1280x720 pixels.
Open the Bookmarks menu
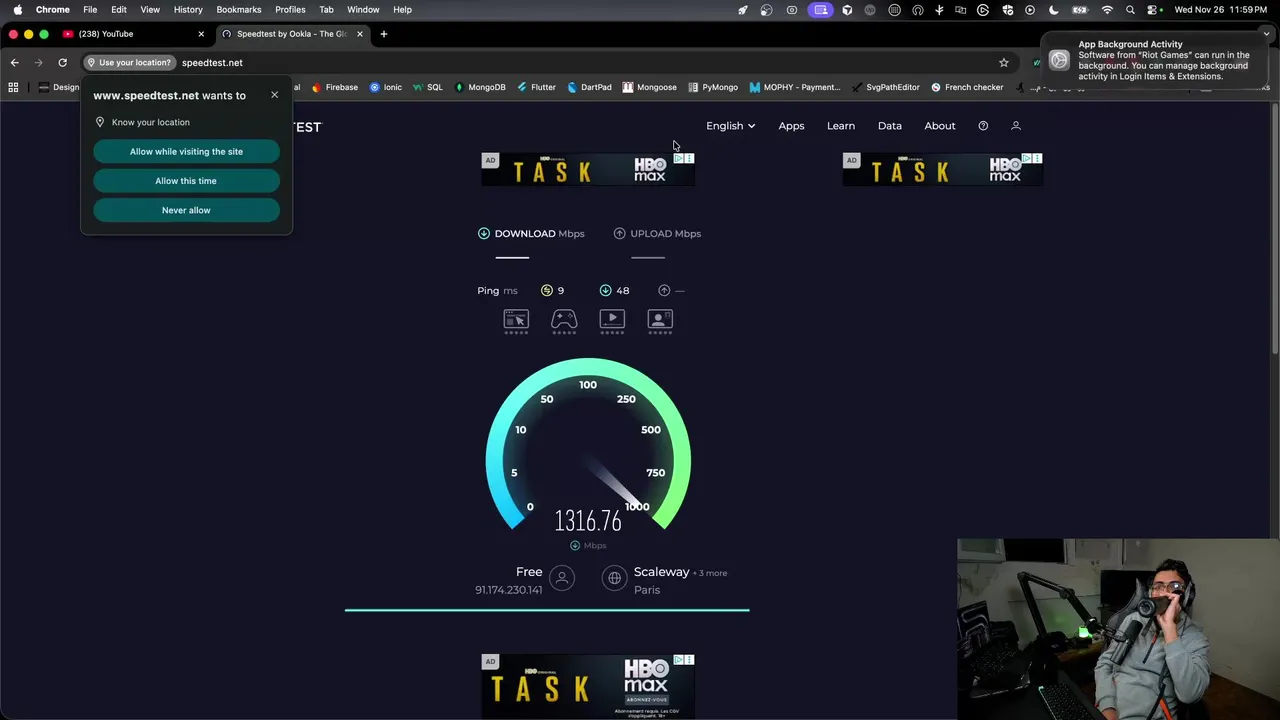pos(239,10)
